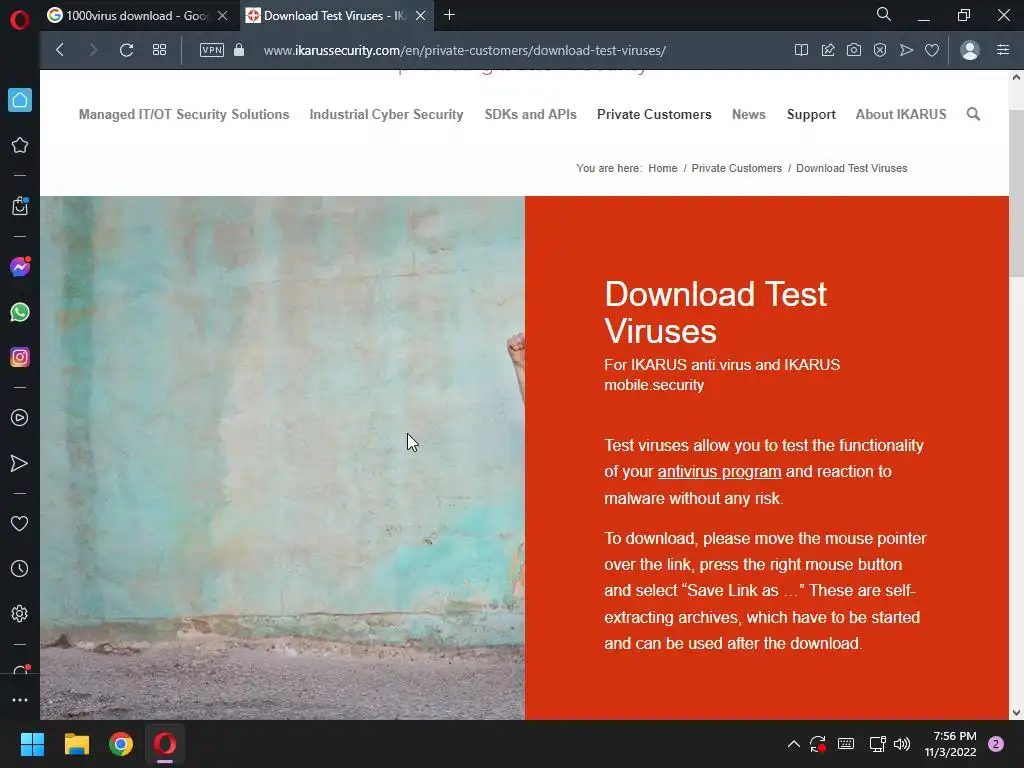Viewport: 1024px width, 768px height.
Task: Open sidebar home icon
Action: tap(20, 100)
